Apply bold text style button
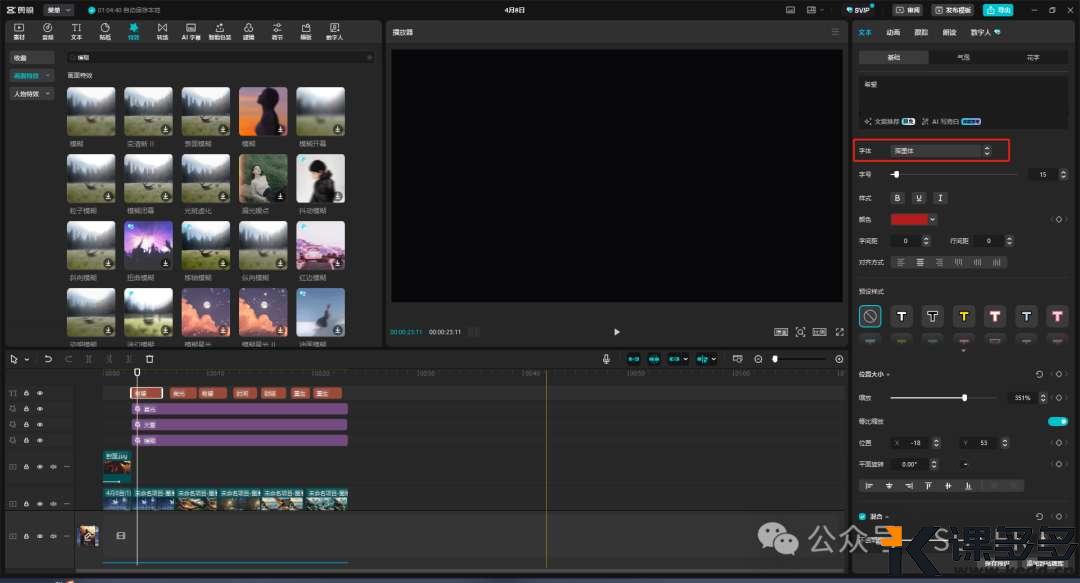The image size is (1080, 583). click(x=897, y=198)
